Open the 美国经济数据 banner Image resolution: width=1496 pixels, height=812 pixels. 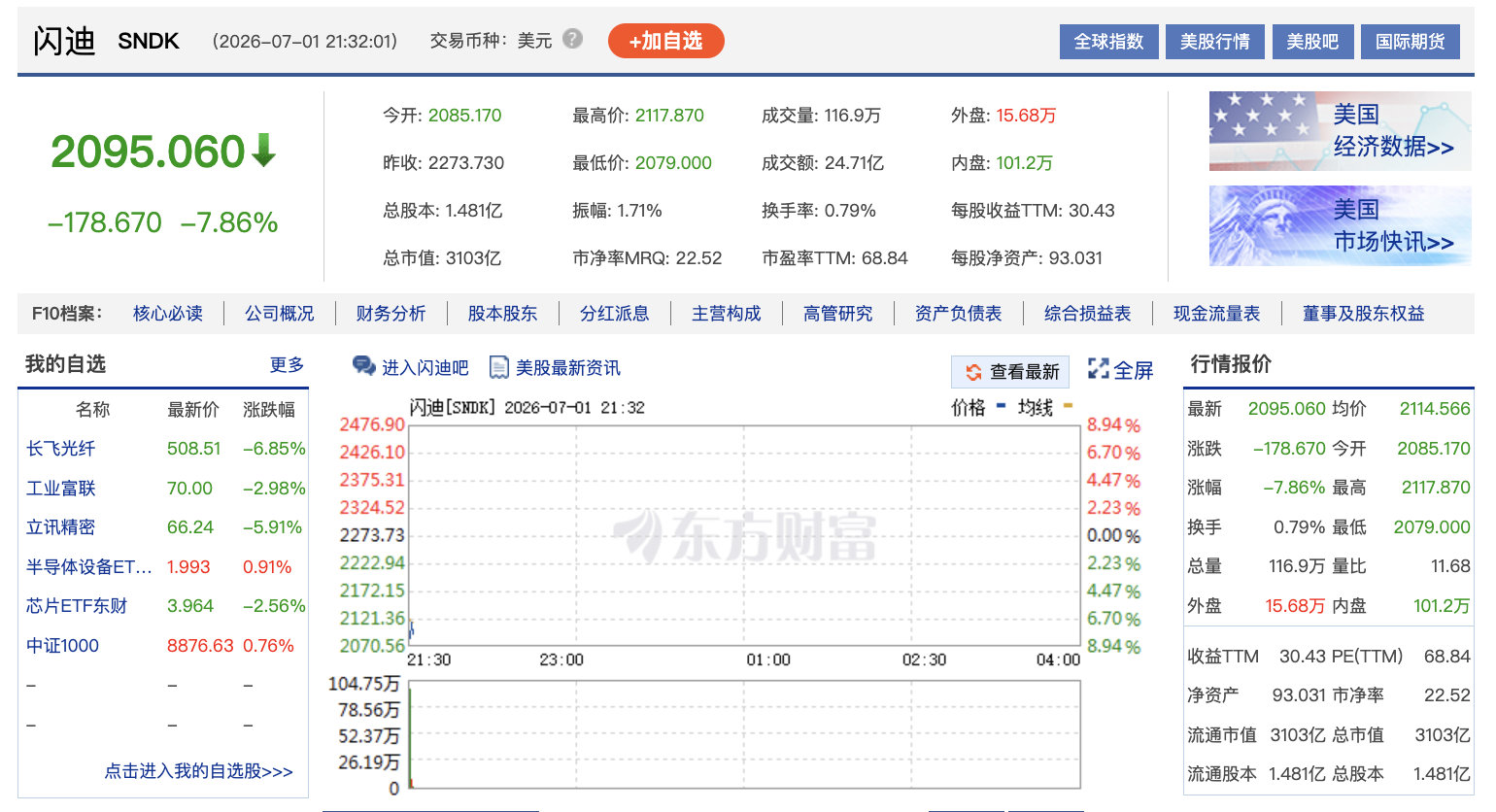click(x=1340, y=131)
